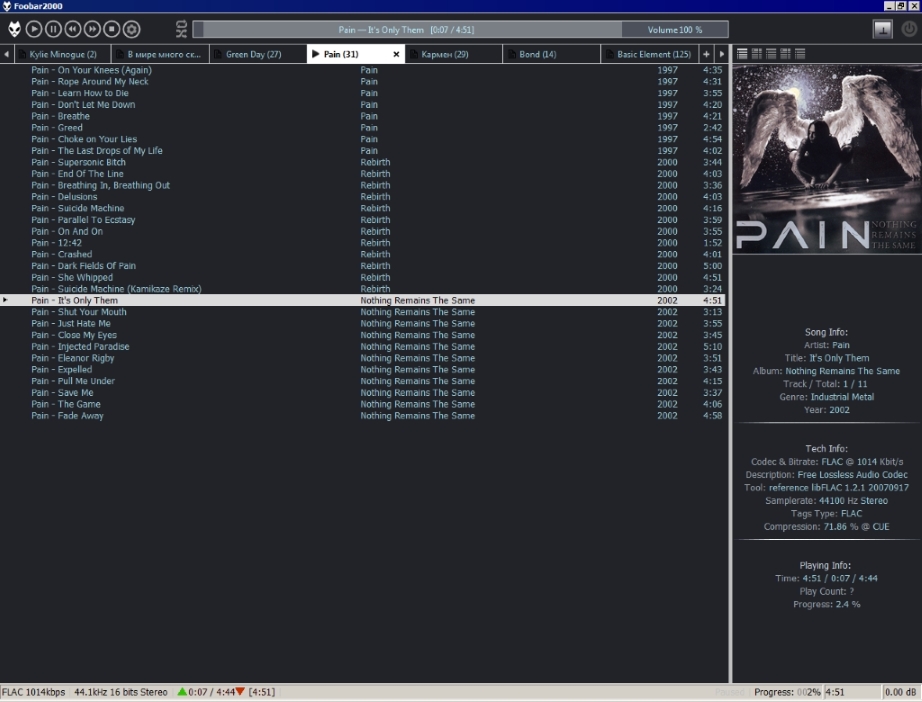Select track 'Pain - 12:42'

[x=362, y=243]
